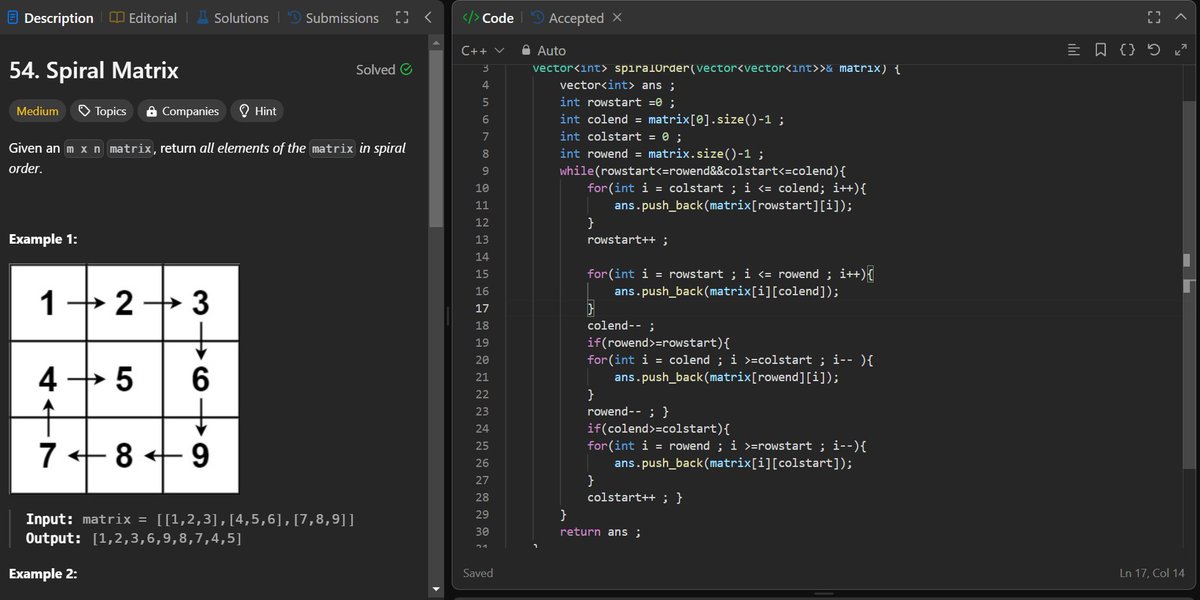Toggle the Solved status checkmark
Image resolution: width=1200 pixels, height=600 pixels.
[405, 69]
